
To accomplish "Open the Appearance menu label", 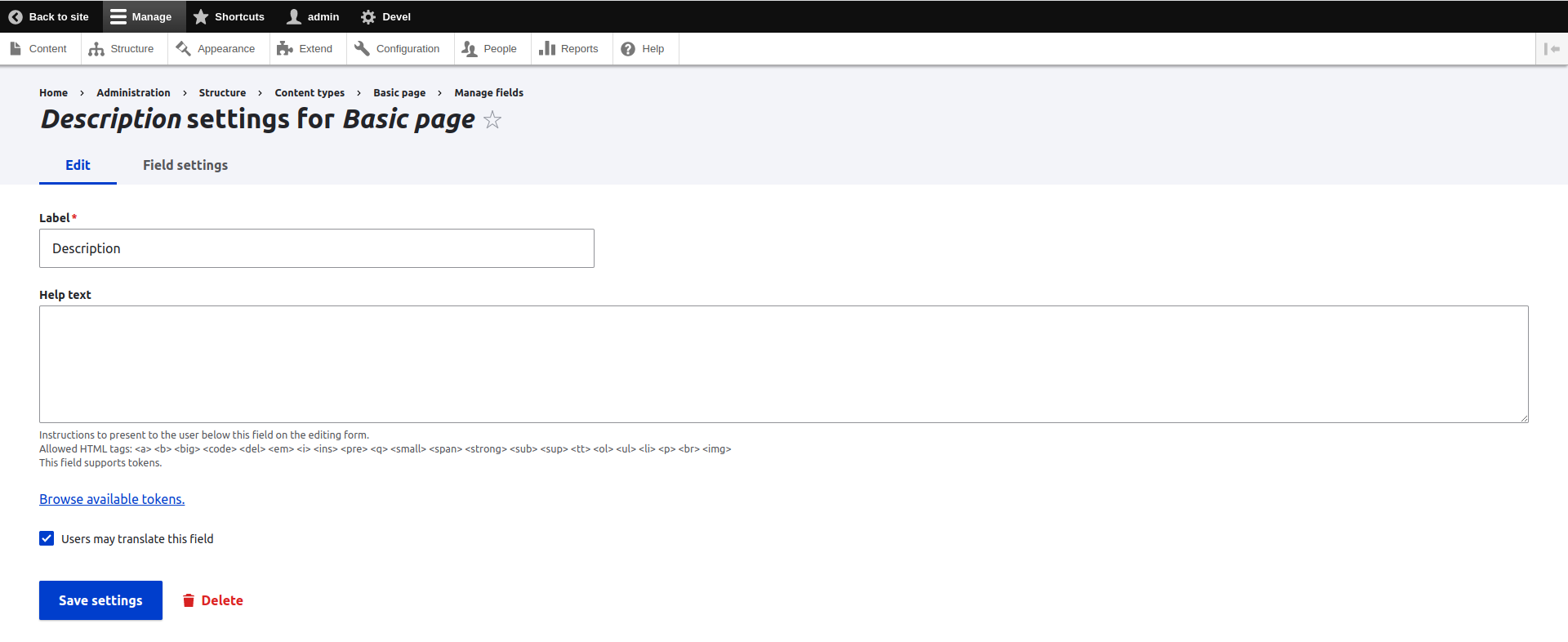I will tap(226, 49).
